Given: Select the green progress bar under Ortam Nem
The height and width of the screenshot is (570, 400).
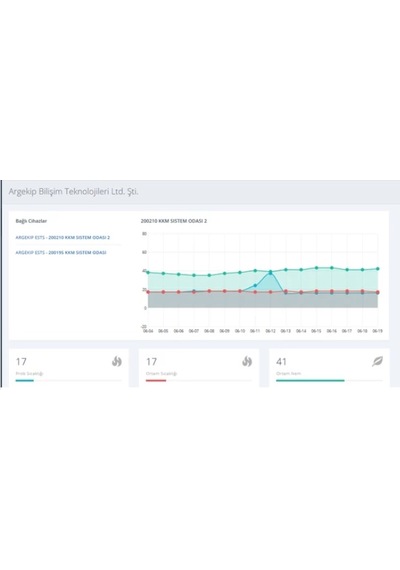Looking at the screenshot, I should point(310,381).
